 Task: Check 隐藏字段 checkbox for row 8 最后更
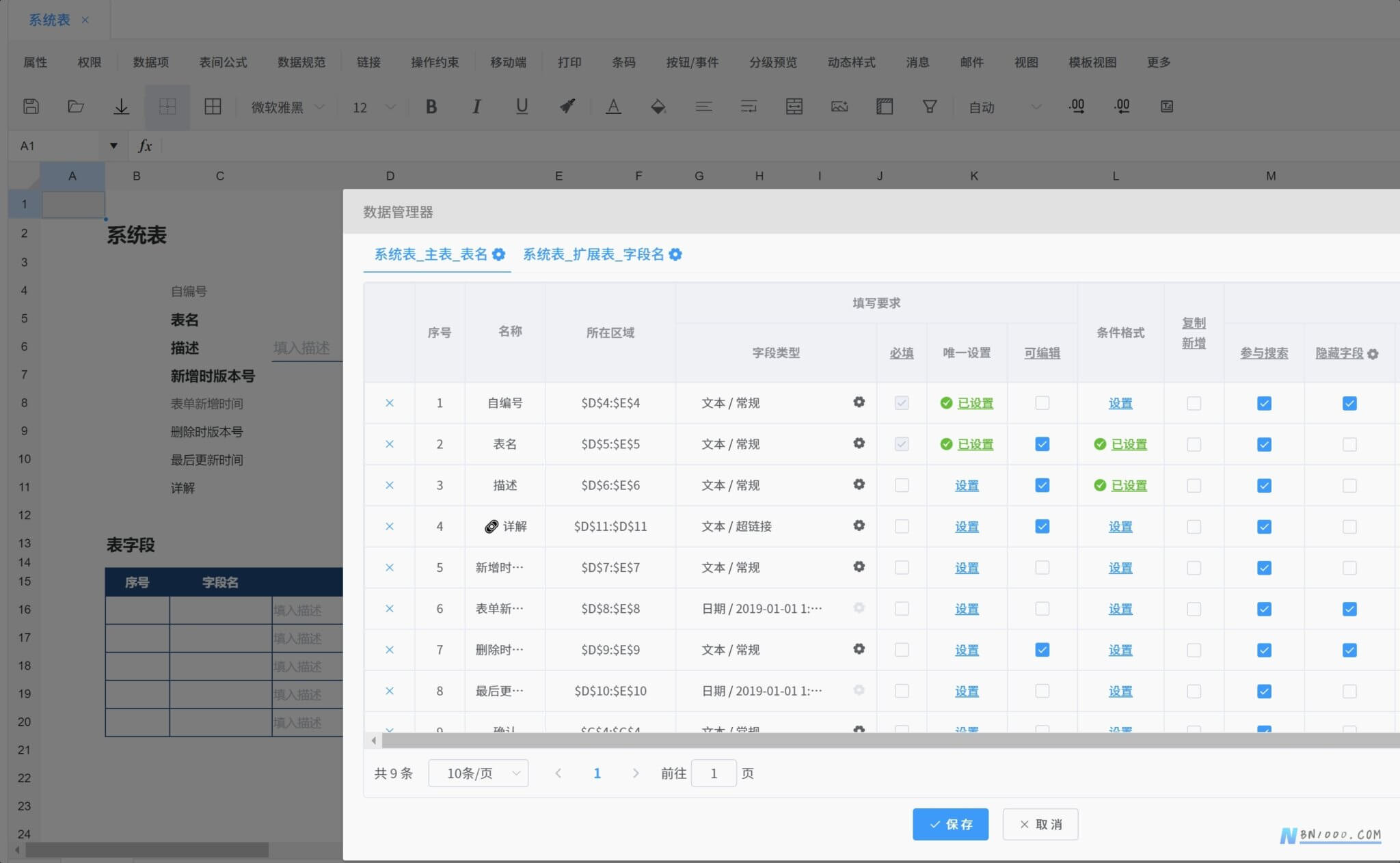click(x=1349, y=691)
